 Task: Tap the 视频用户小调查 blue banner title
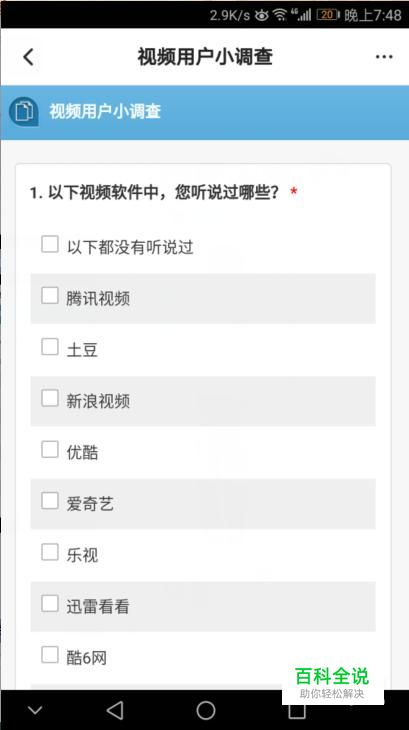(105, 112)
